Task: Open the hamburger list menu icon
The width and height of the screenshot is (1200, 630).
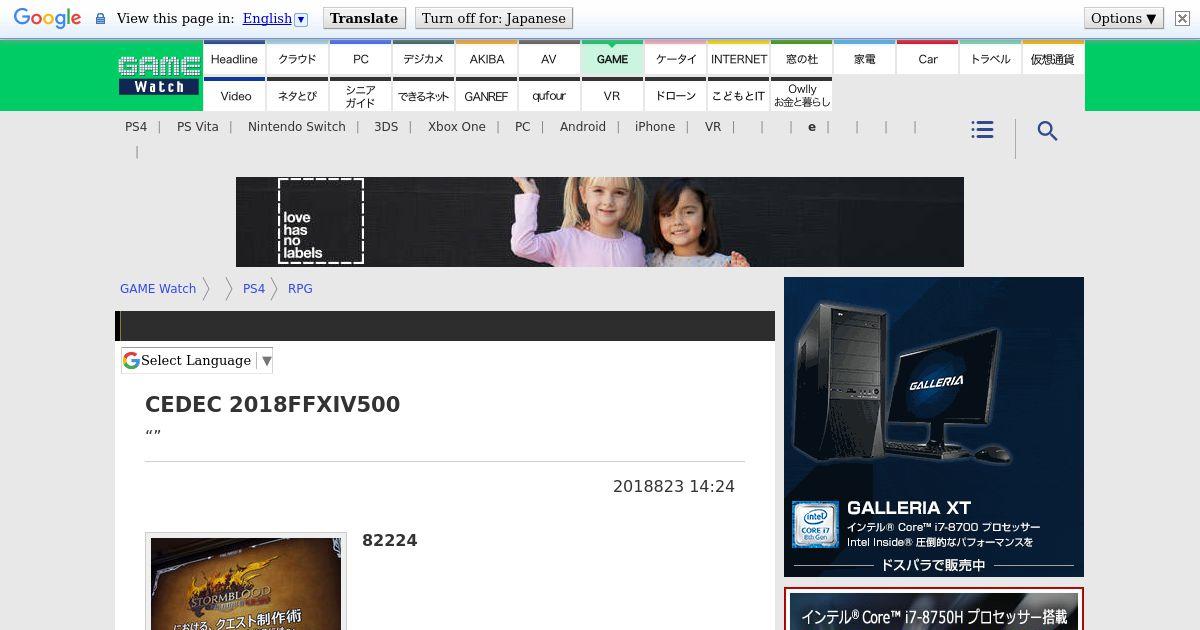Action: pyautogui.click(x=982, y=130)
